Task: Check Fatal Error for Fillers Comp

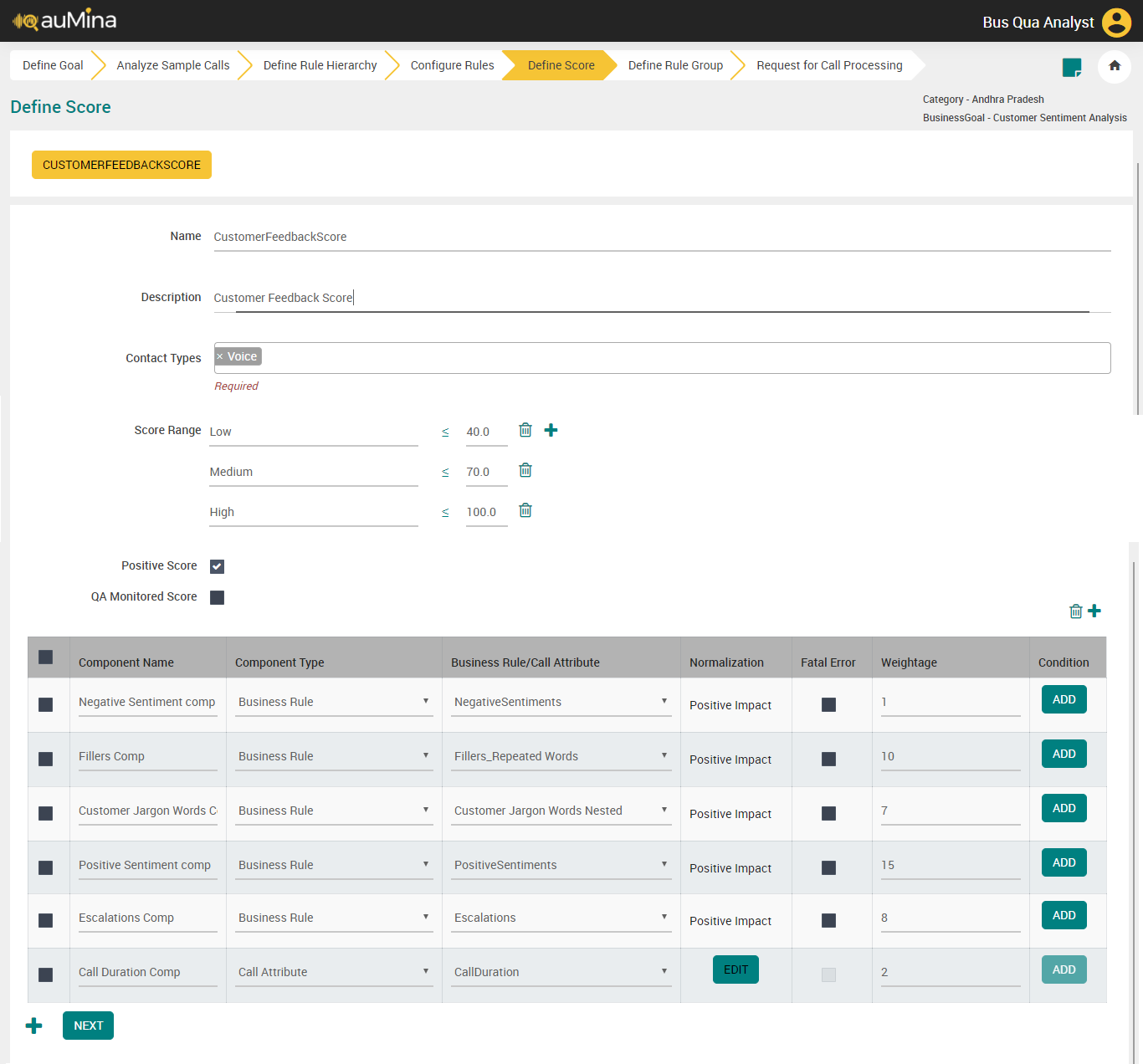Action: pos(829,760)
